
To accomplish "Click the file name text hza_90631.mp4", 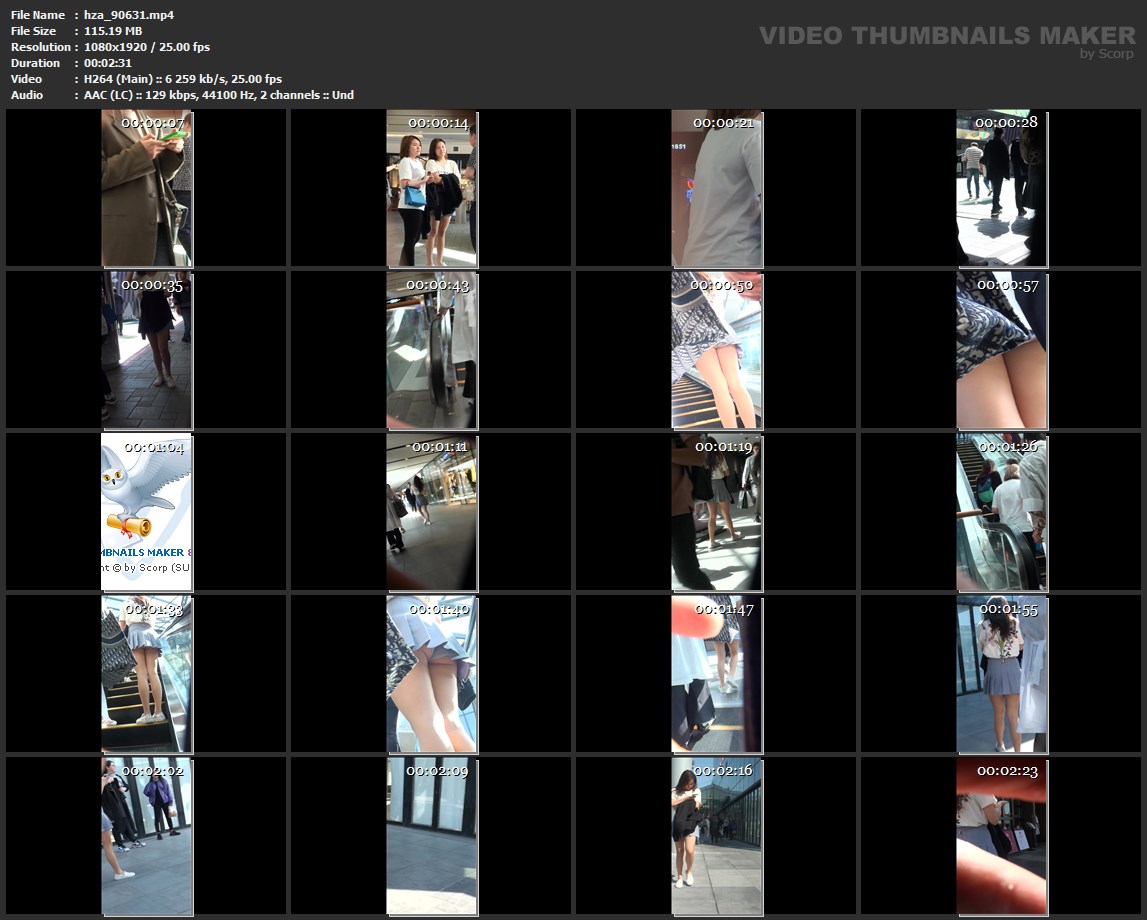I will (x=129, y=15).
